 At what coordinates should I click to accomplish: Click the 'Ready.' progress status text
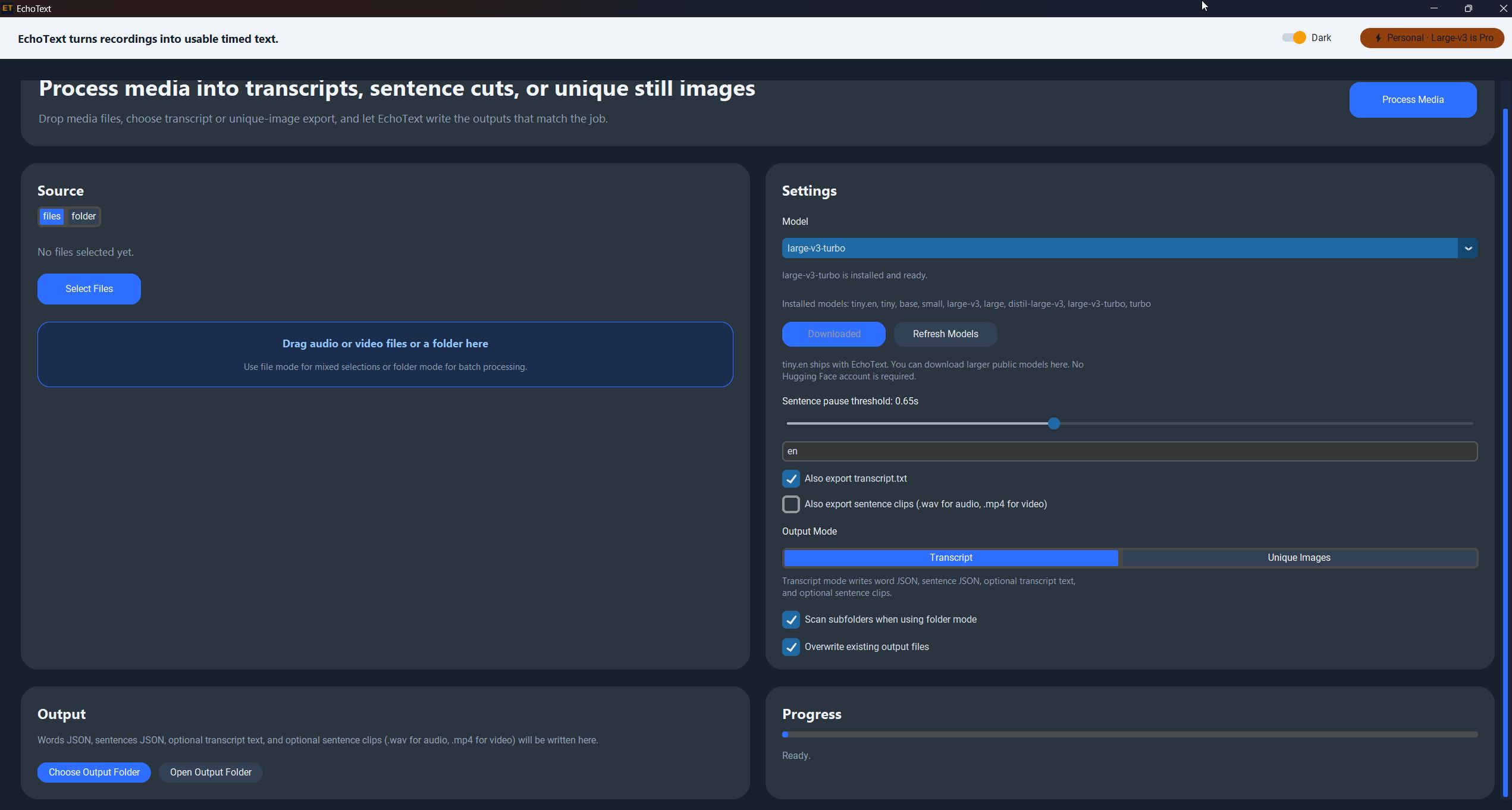point(796,756)
